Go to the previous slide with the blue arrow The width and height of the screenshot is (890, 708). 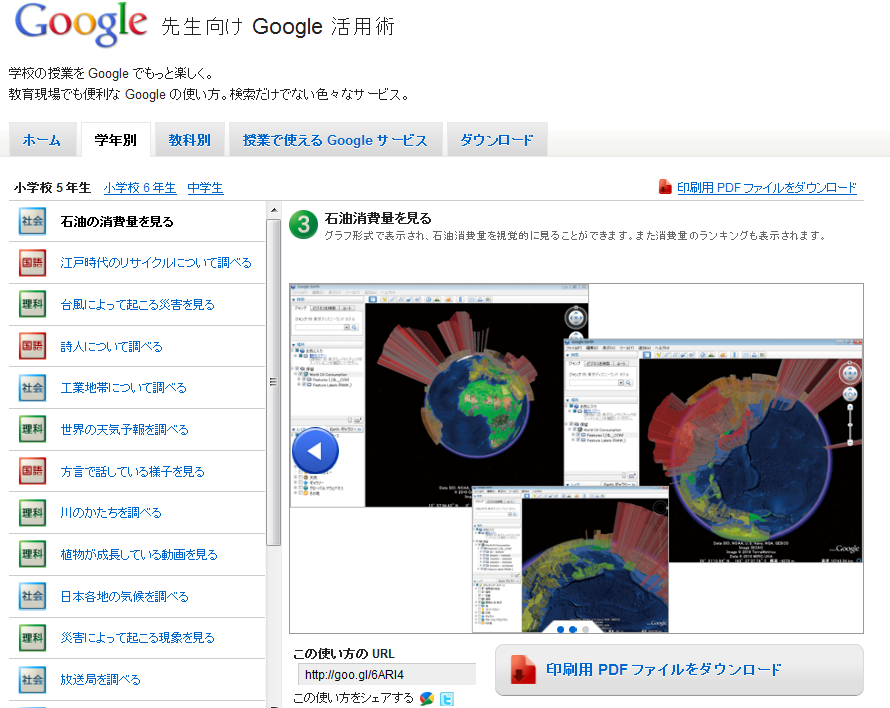315,451
